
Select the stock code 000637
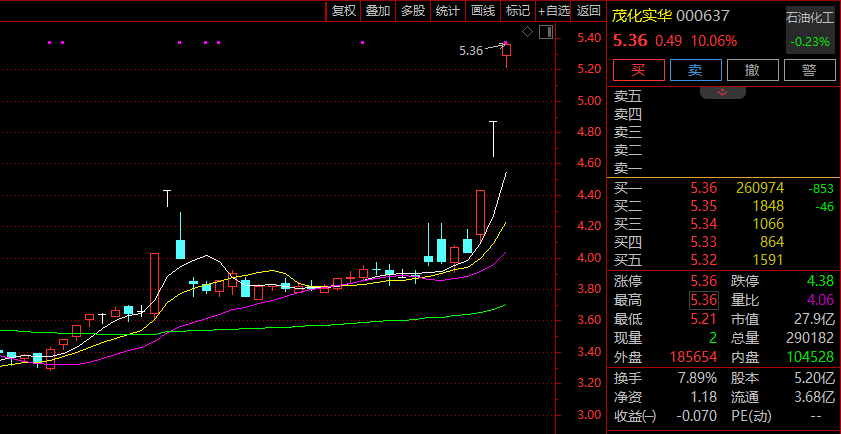(703, 16)
